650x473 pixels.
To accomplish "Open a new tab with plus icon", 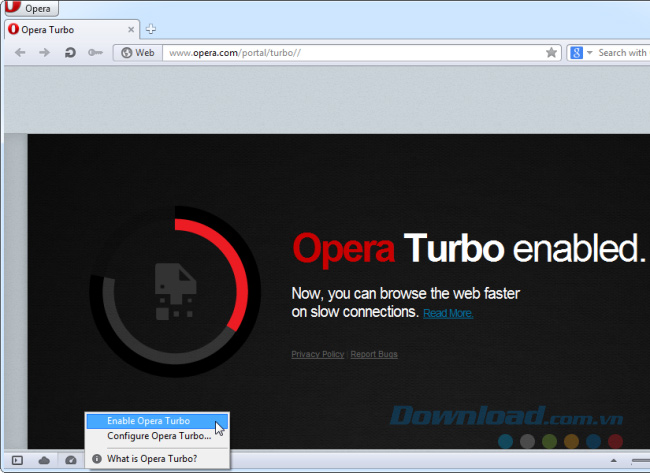I will (x=151, y=29).
